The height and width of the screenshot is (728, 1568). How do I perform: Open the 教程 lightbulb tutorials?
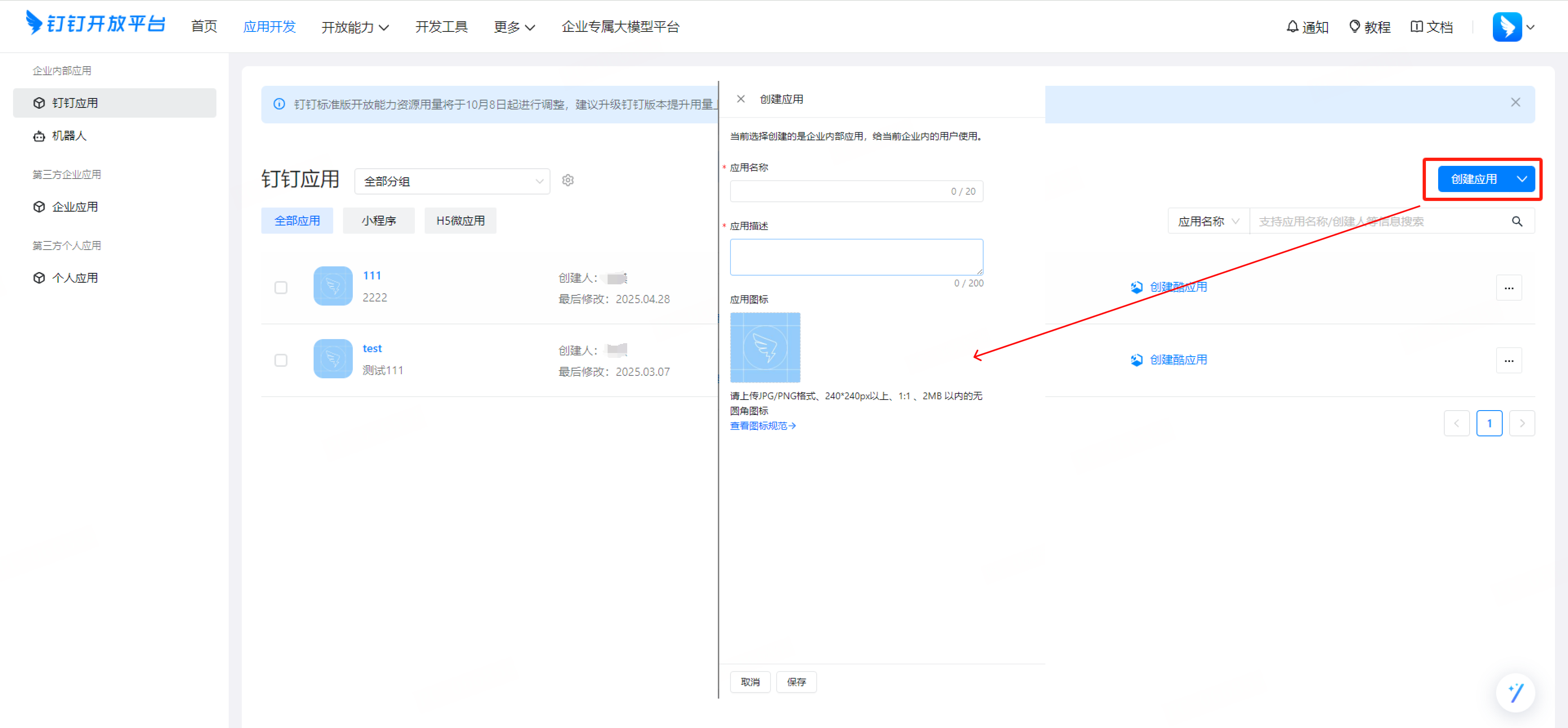click(1370, 27)
